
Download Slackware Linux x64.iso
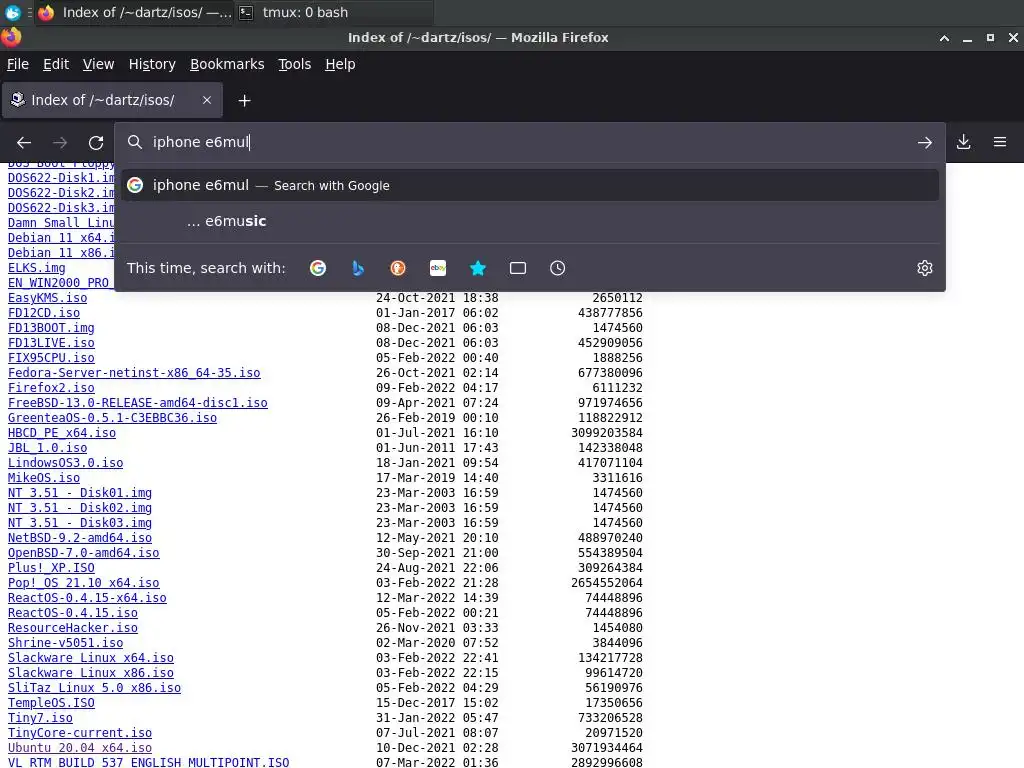pos(91,658)
